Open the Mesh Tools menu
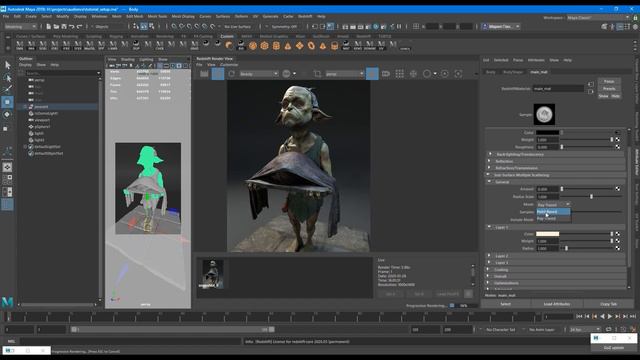Viewport: 640px width, 360px height. tap(157, 16)
